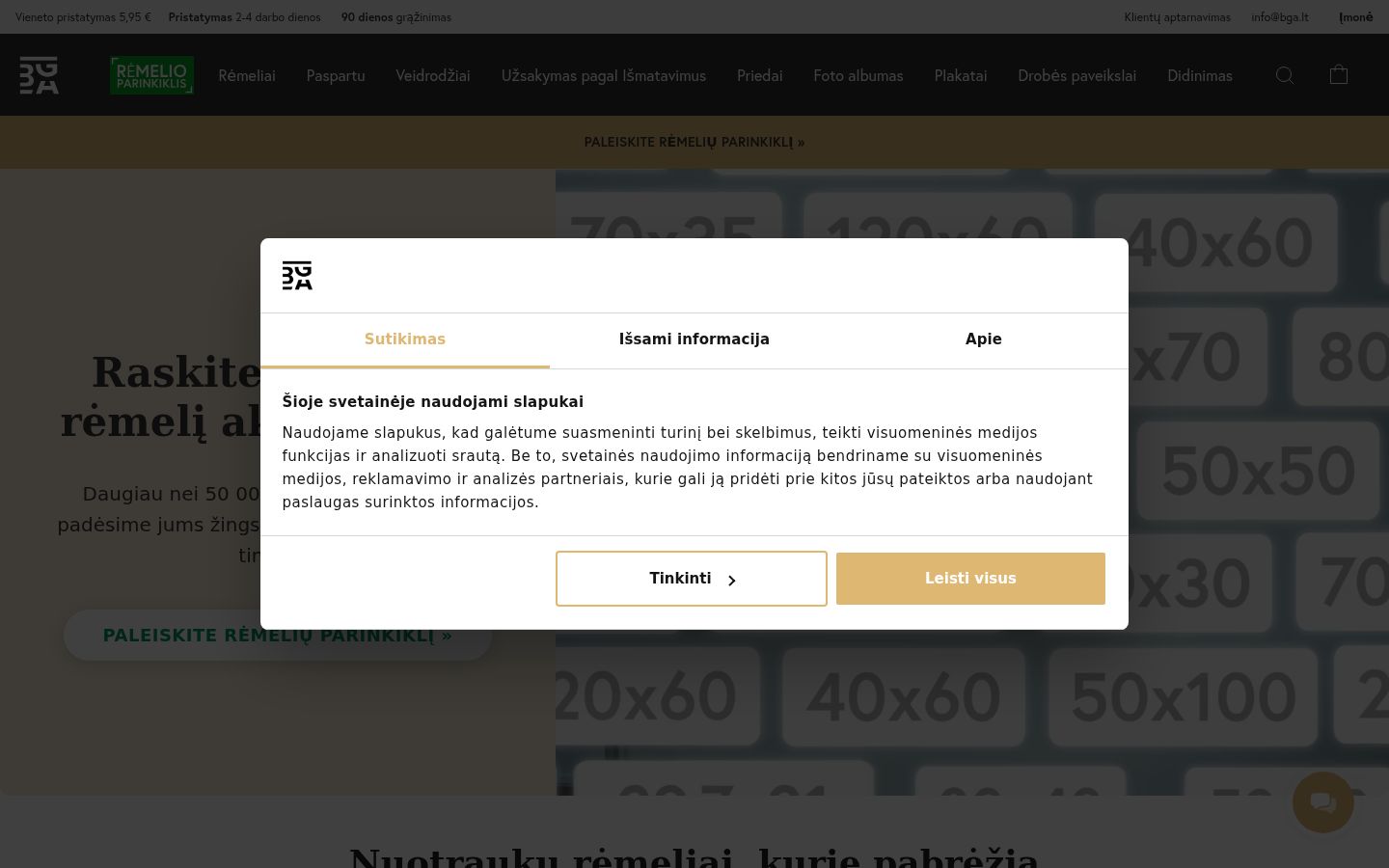Click Pristatymas 2-4 darbo dienos text

244,17
